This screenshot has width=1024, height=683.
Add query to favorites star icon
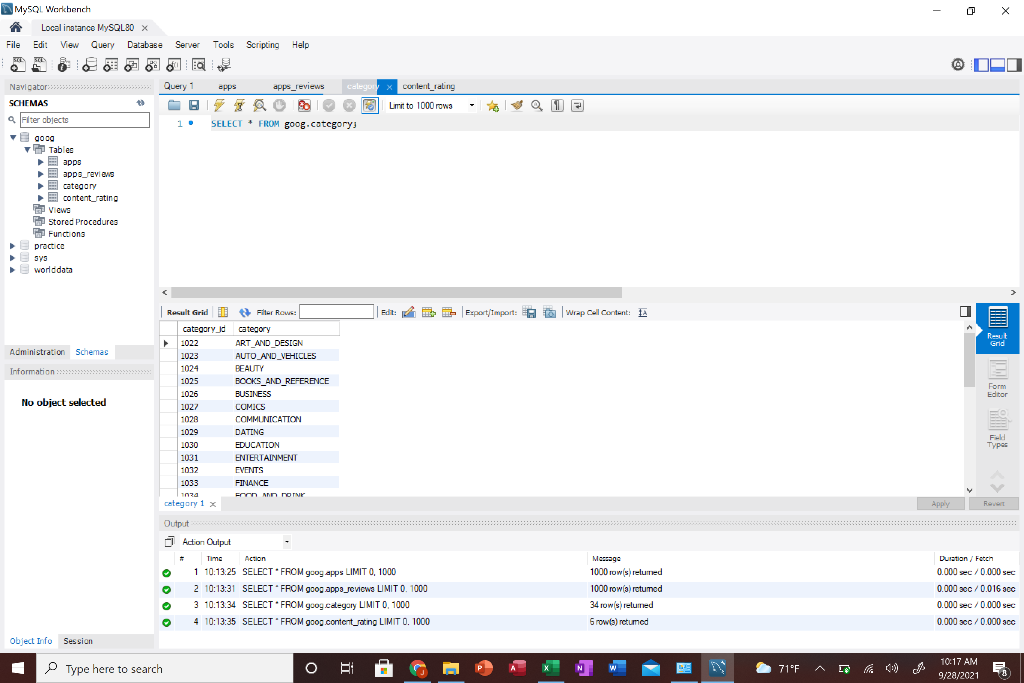tap(492, 105)
